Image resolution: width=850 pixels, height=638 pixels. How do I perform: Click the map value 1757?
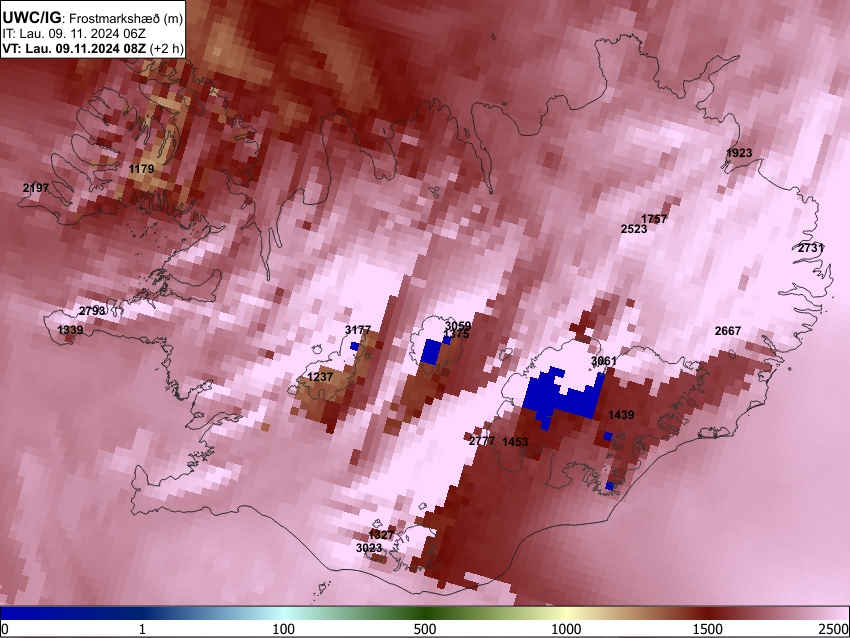click(654, 219)
